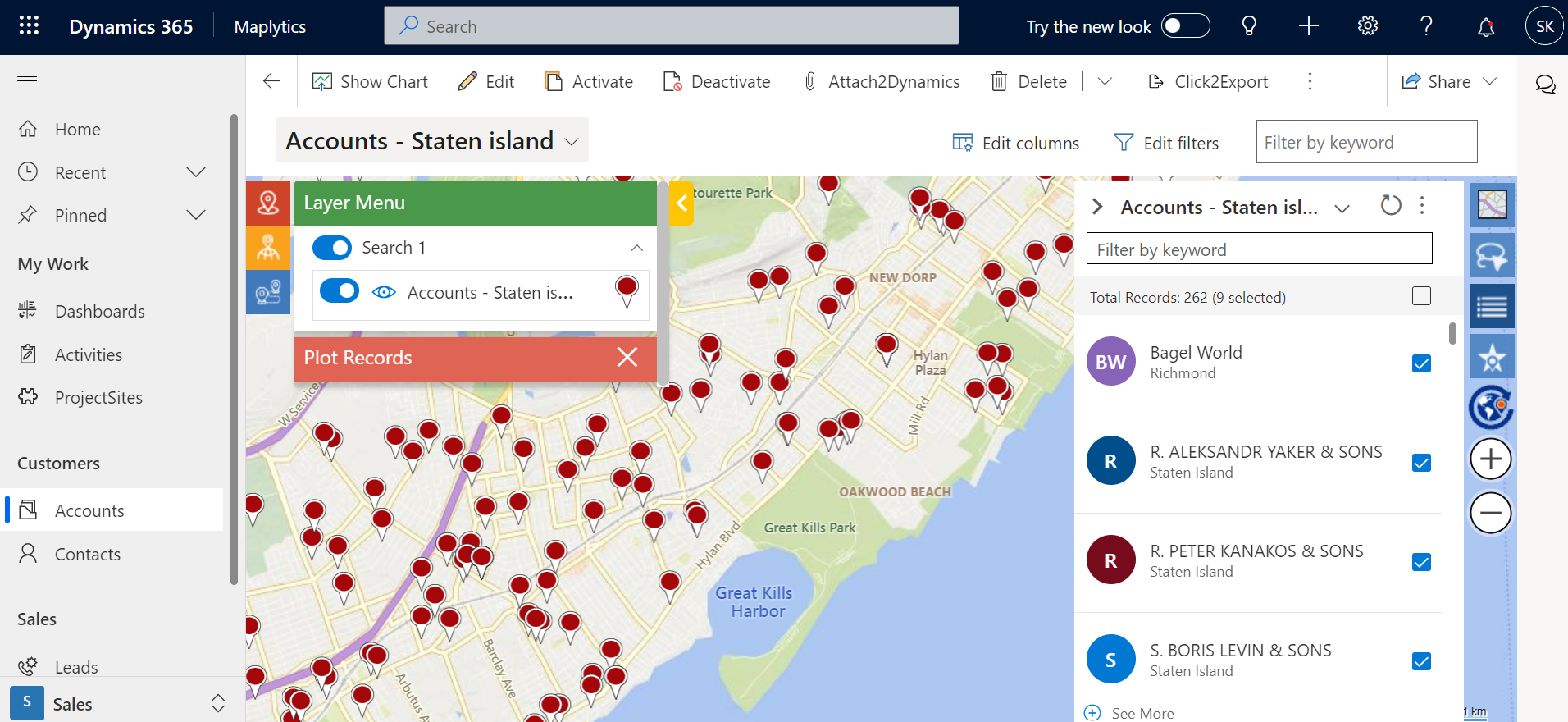Click the grid Filter by keyword field
1568x722 pixels.
[1366, 142]
